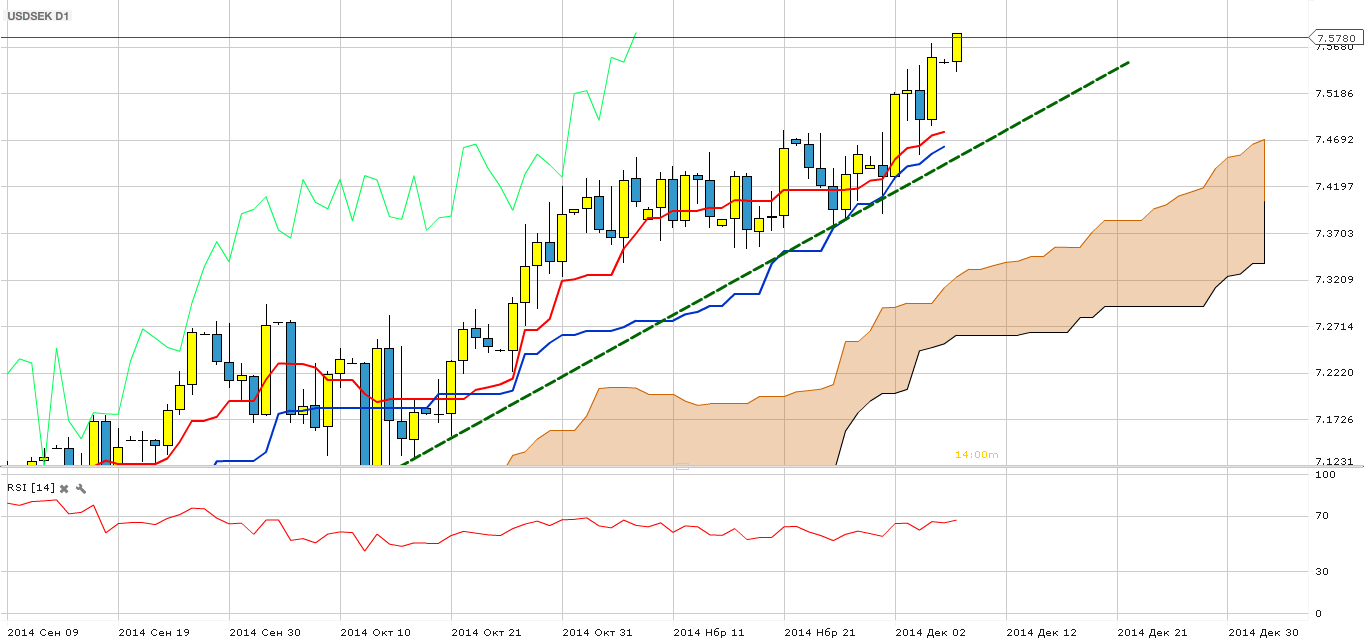1364x640 pixels.
Task: Click the 2014 Дек 02 date label
Action: (x=930, y=632)
